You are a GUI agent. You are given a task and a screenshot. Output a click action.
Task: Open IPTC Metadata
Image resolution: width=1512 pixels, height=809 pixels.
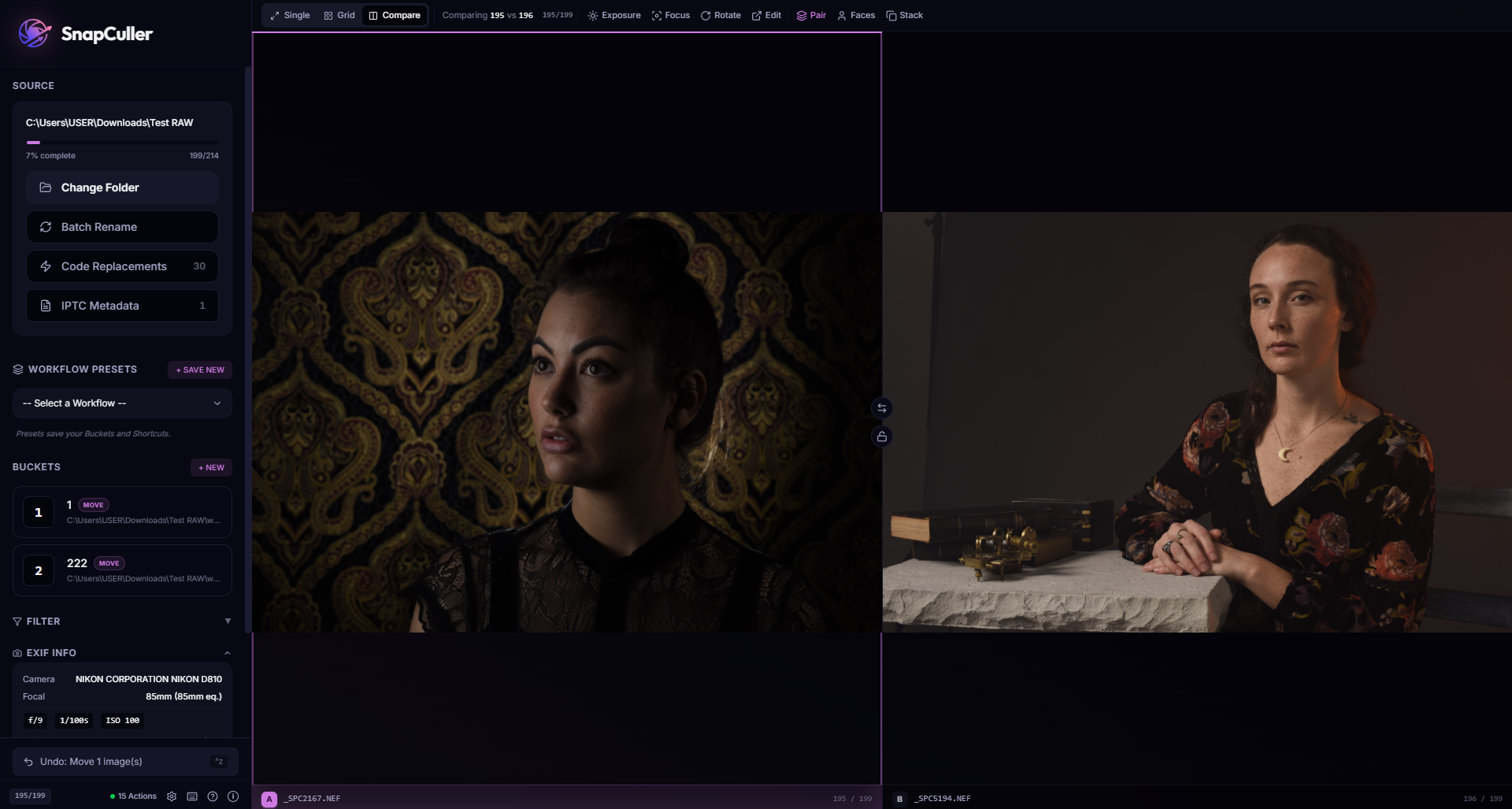(x=122, y=306)
